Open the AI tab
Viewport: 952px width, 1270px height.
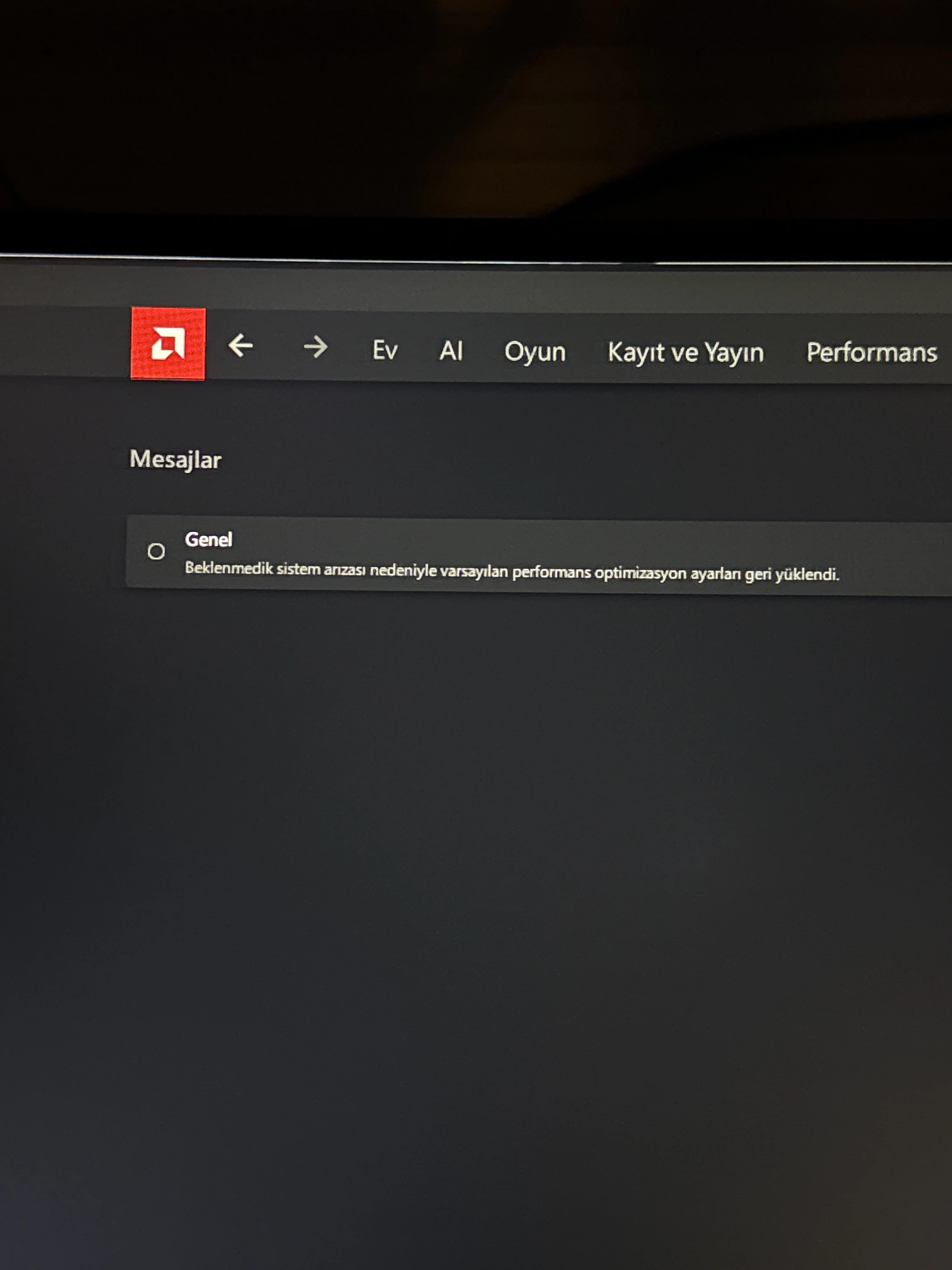tap(451, 351)
